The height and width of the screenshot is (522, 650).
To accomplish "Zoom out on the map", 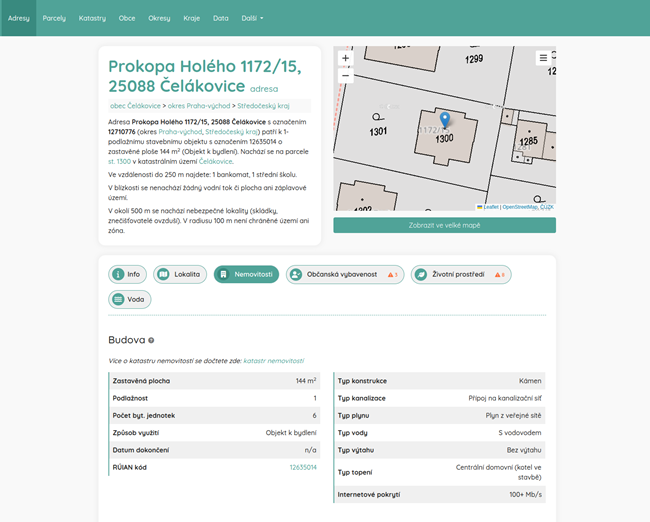I will (x=346, y=76).
